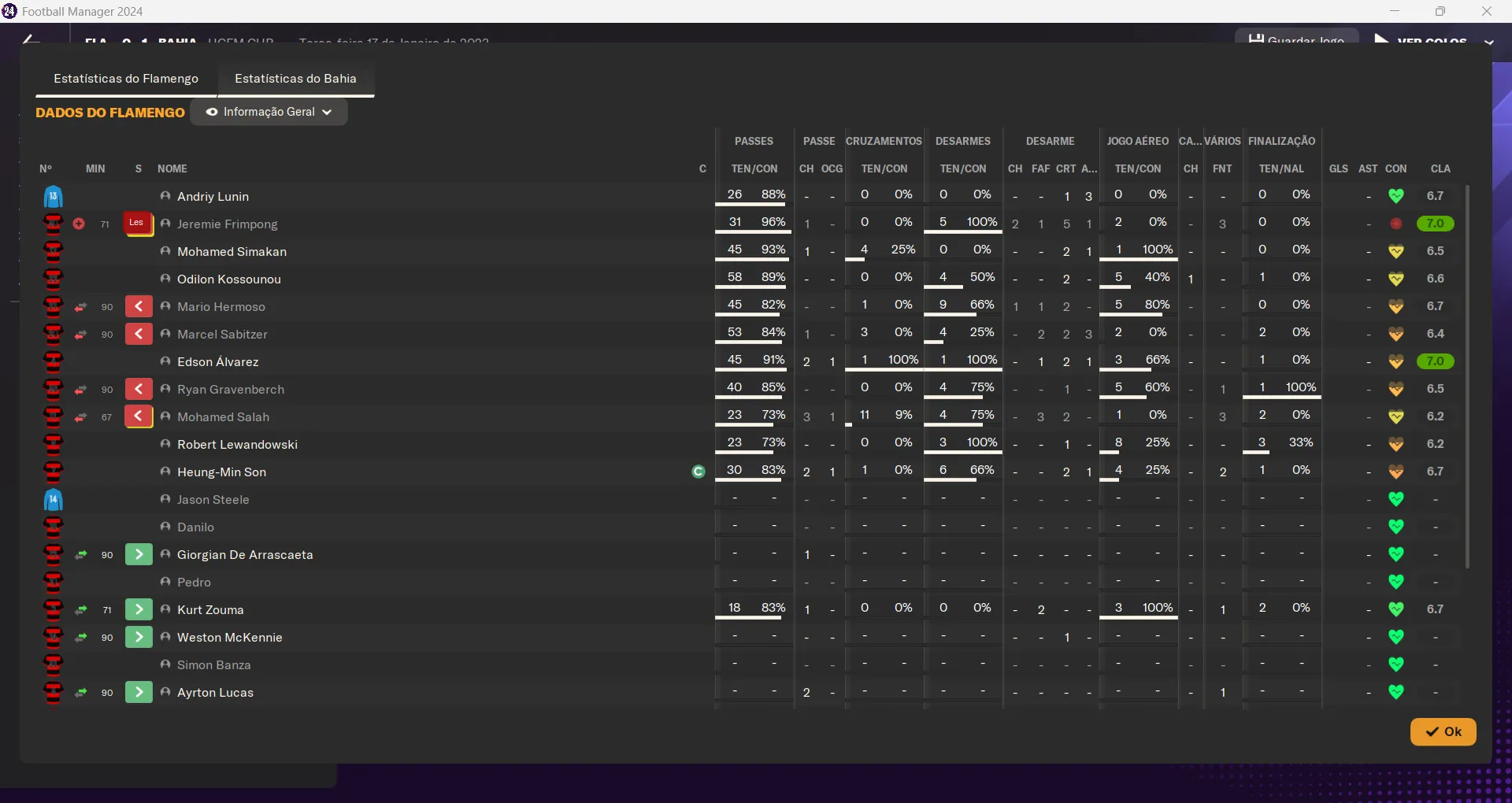The height and width of the screenshot is (803, 1512).
Task: Click the PASSES column group header
Action: pos(754,141)
